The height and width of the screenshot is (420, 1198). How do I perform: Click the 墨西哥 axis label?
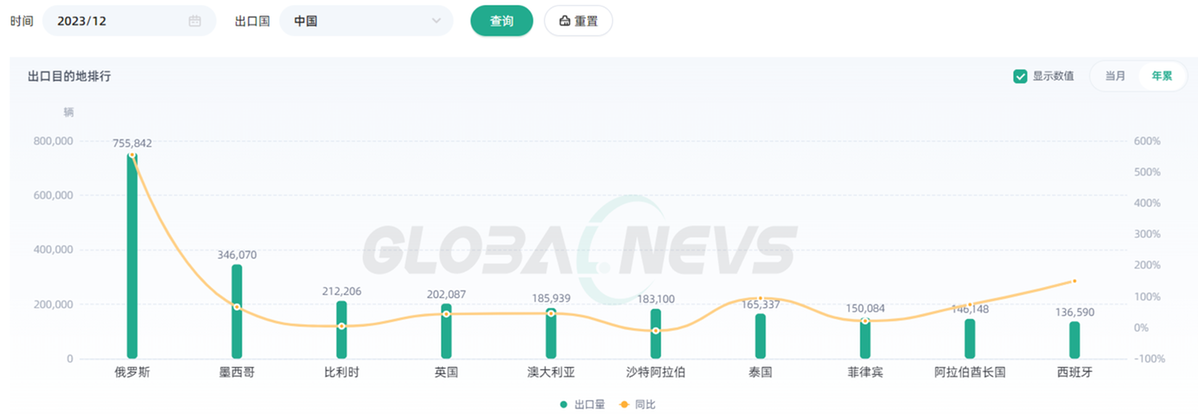pos(237,373)
